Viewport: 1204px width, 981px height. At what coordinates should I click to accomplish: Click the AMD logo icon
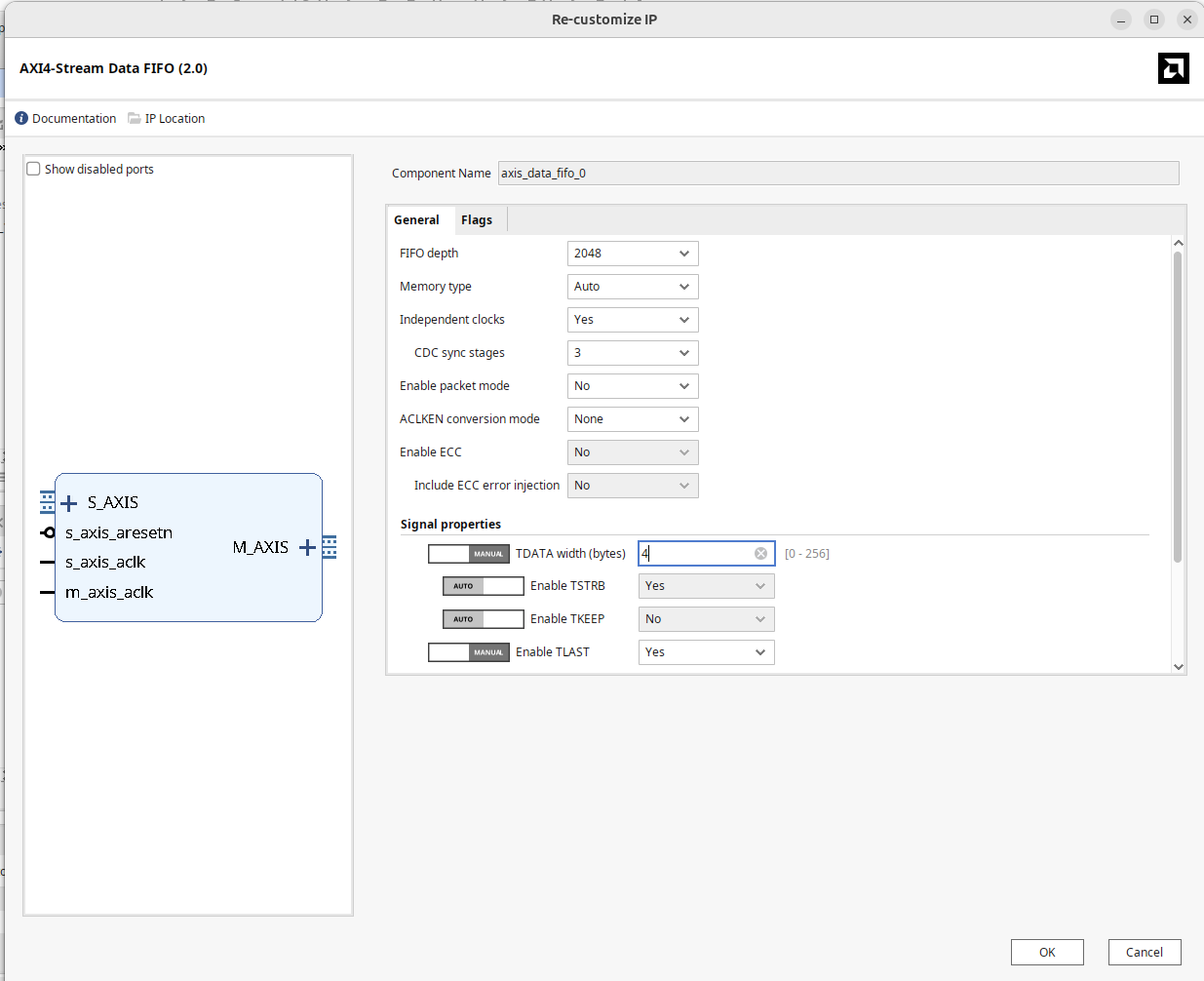[x=1173, y=68]
